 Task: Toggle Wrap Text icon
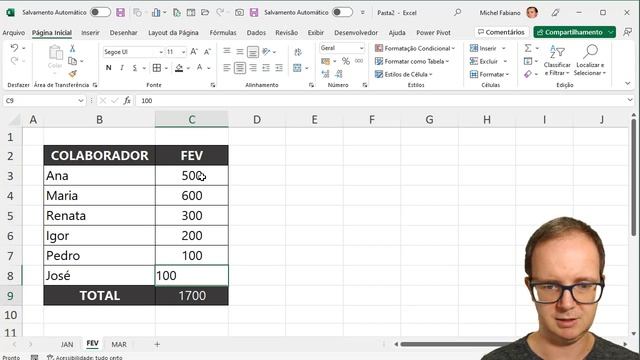[298, 52]
